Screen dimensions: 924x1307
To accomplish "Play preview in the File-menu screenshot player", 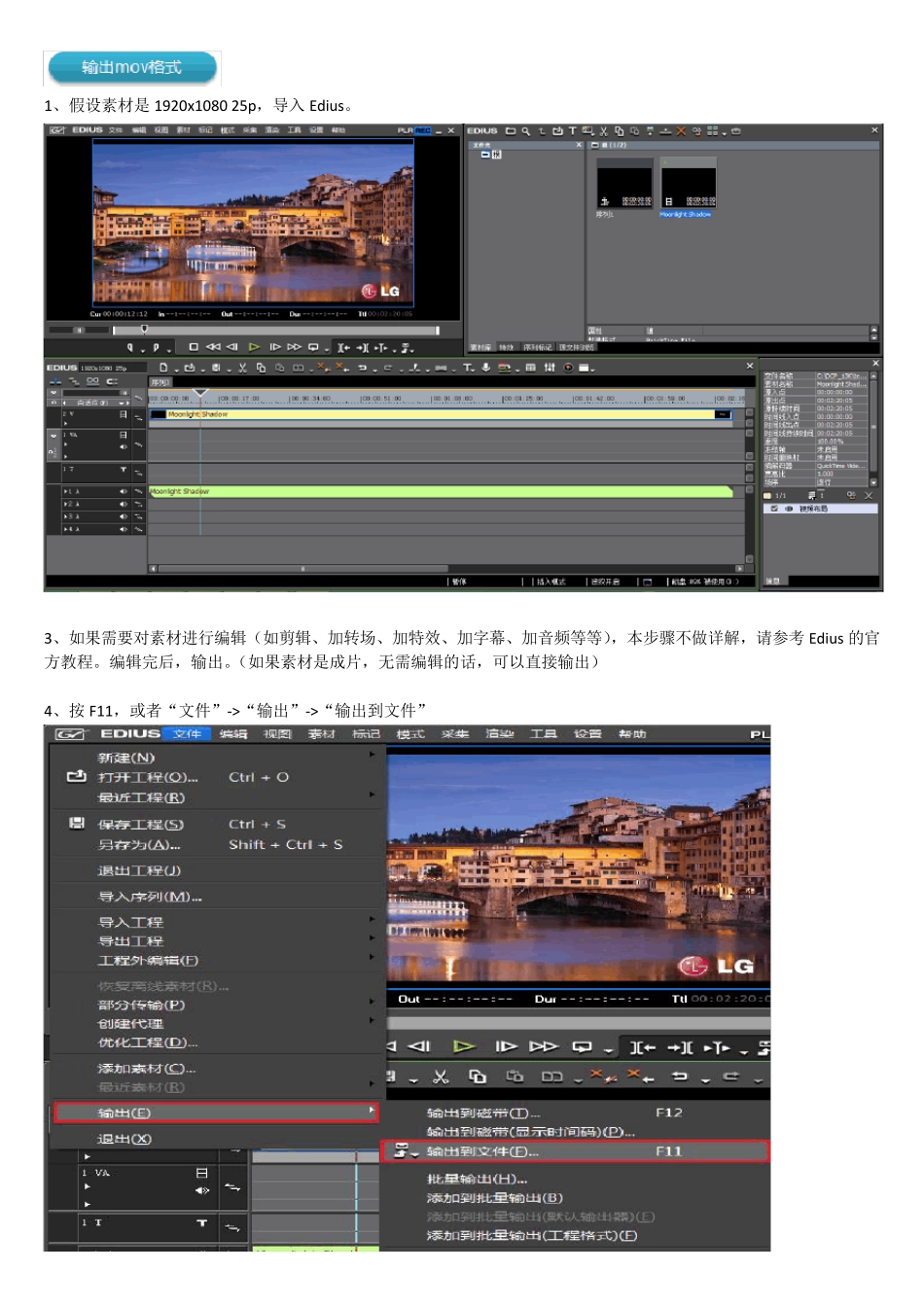I will (x=464, y=1046).
